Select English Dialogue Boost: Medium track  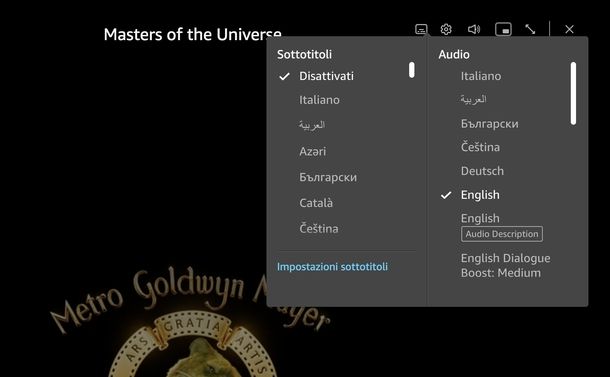(505, 265)
